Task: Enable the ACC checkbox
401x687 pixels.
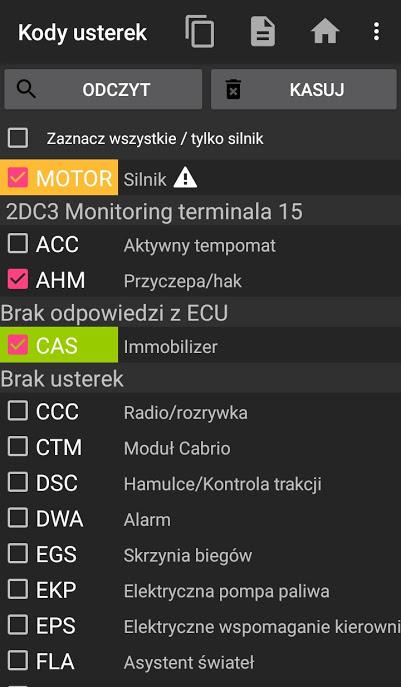Action: [18, 244]
